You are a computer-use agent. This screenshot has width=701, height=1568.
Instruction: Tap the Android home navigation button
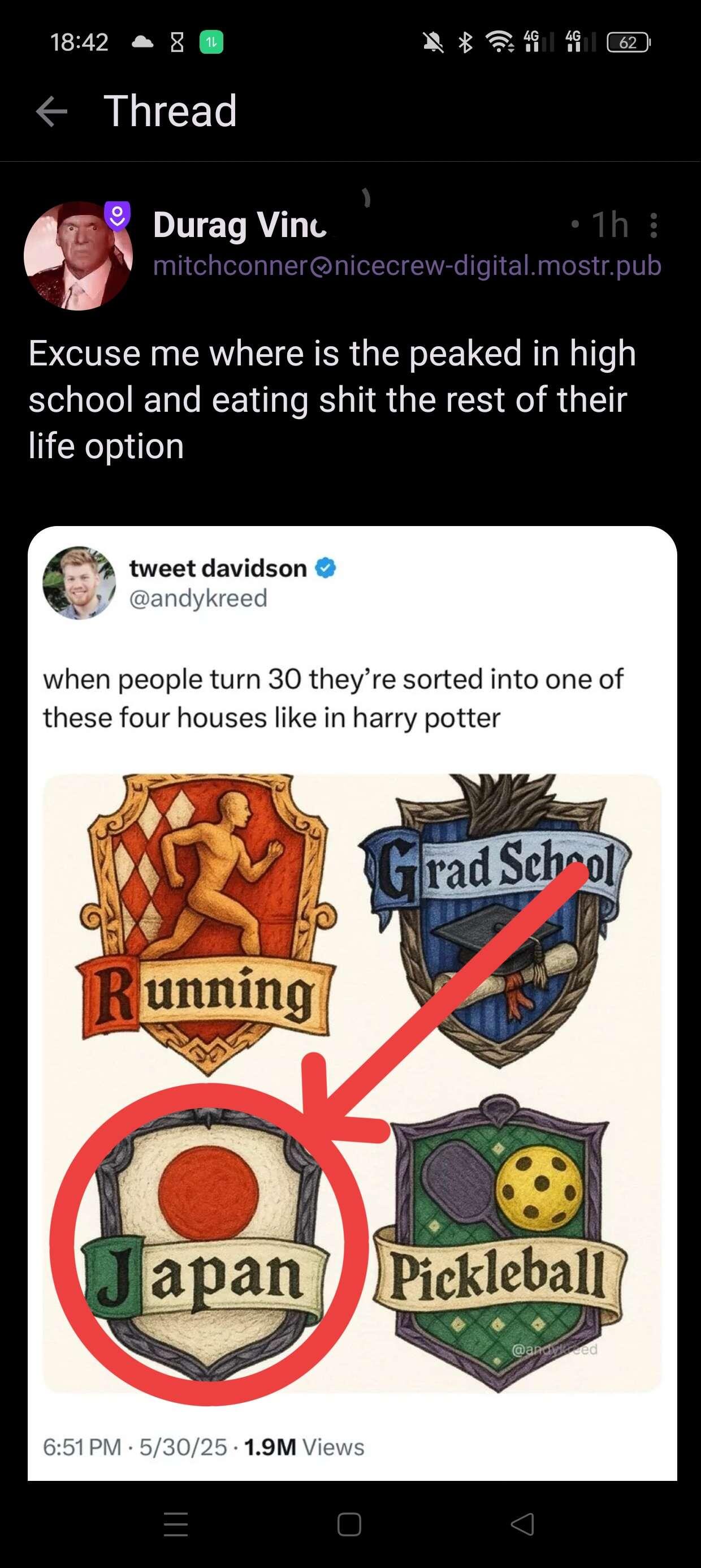(349, 1524)
